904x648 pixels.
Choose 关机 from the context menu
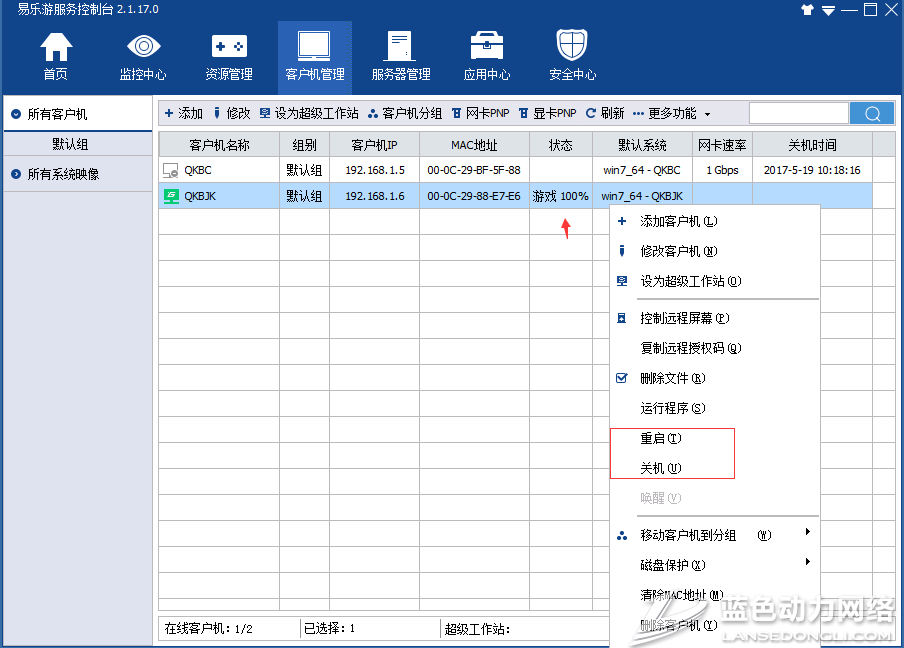pyautogui.click(x=660, y=468)
